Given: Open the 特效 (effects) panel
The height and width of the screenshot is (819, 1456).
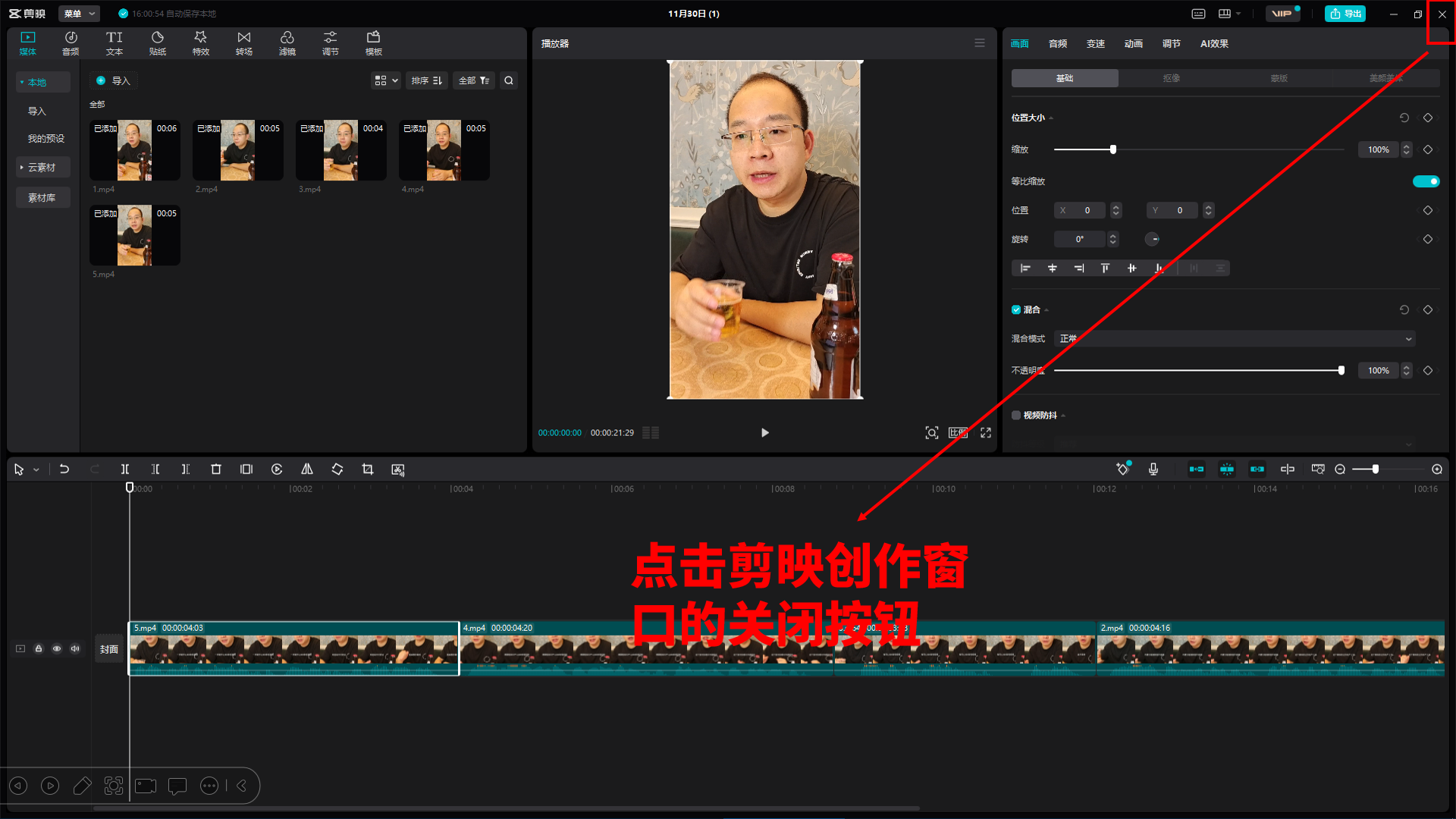Looking at the screenshot, I should (201, 43).
